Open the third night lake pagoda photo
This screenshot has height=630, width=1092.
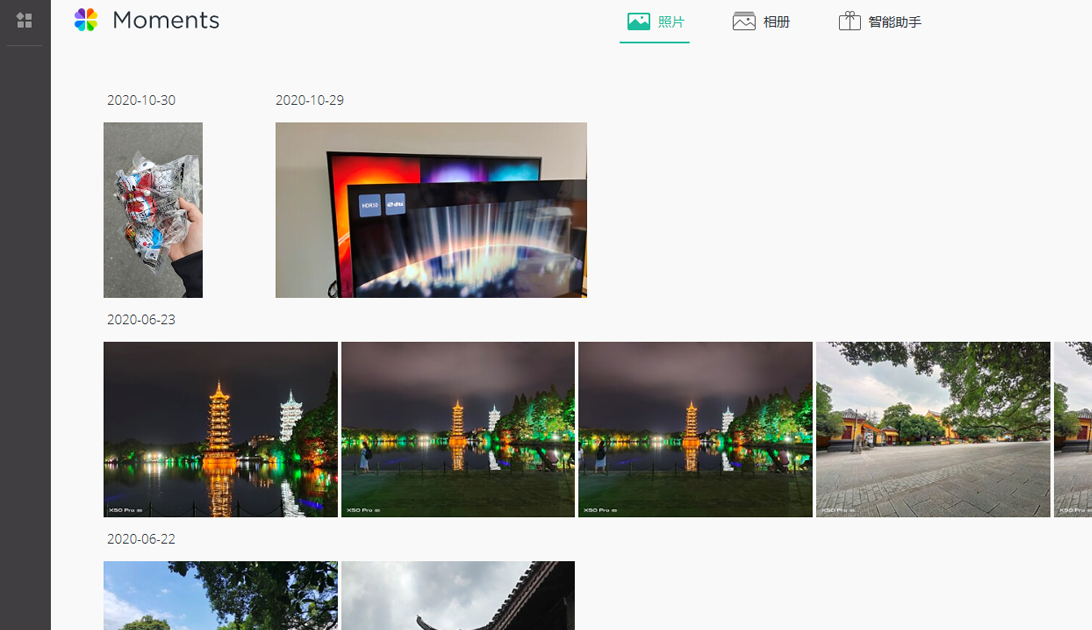click(696, 430)
